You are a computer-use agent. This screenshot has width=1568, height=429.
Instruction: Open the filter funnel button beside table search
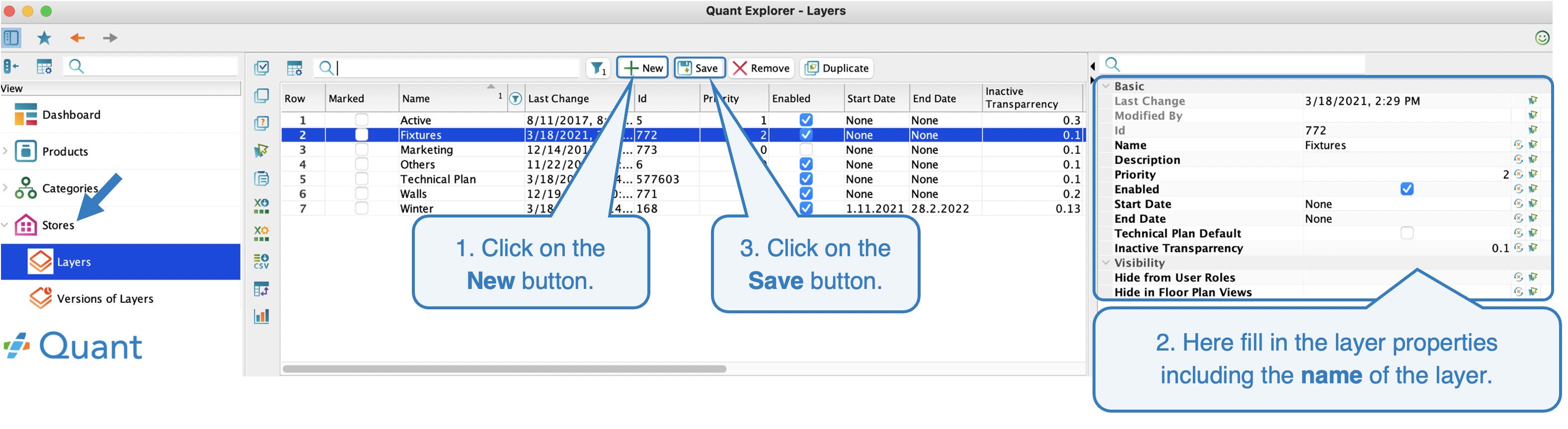pos(598,68)
